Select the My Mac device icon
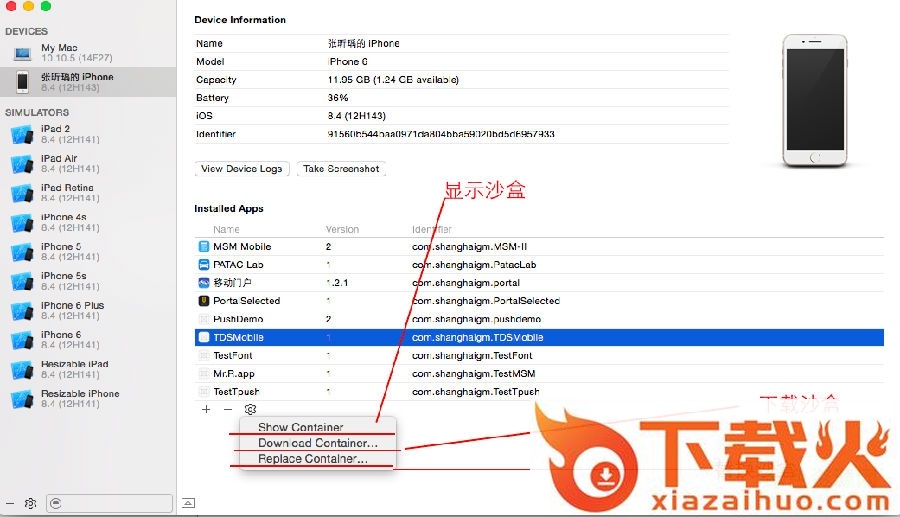Image resolution: width=900 pixels, height=517 pixels. click(x=22, y=53)
